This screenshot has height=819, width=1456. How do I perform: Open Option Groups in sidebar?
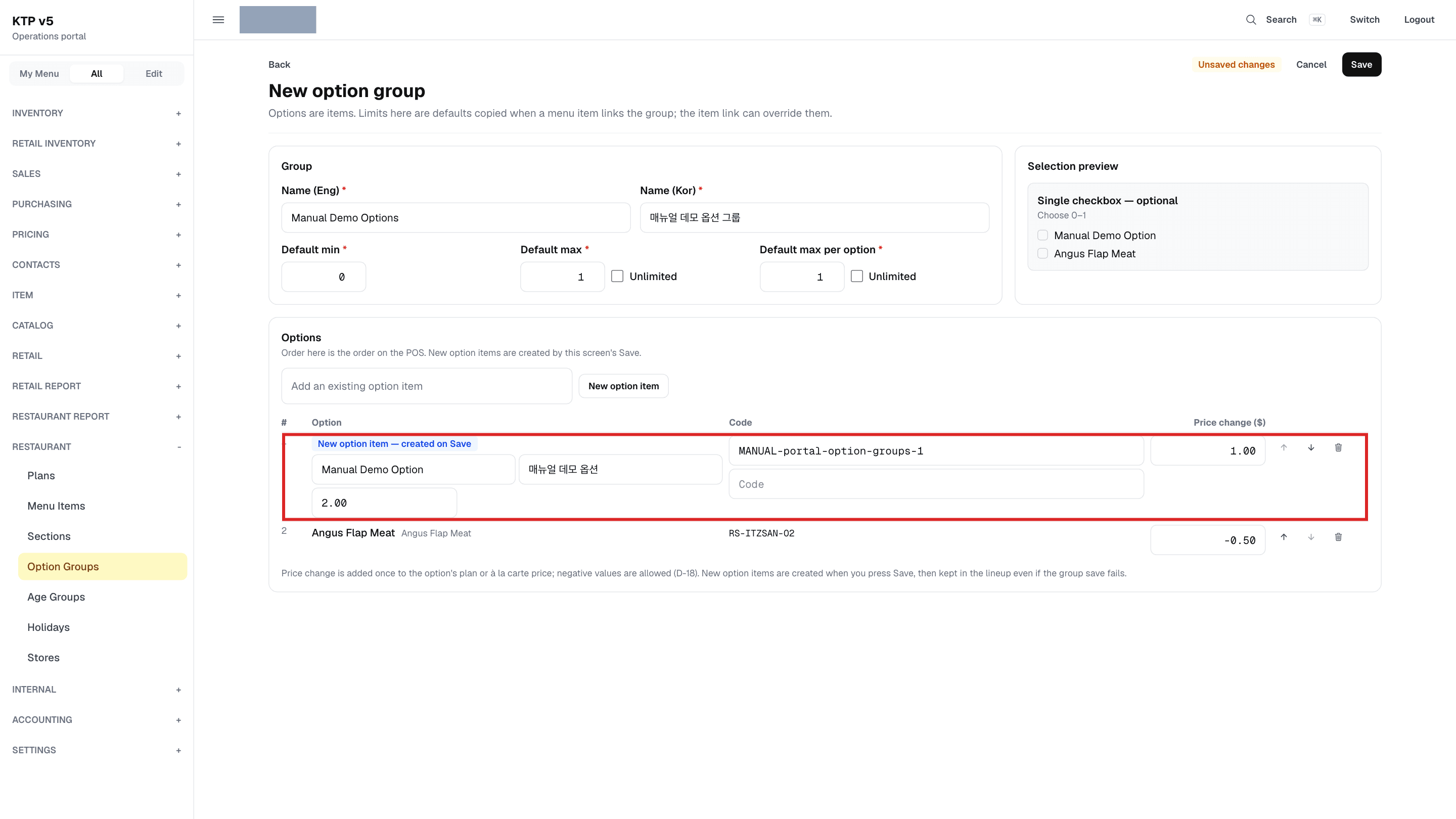(x=102, y=566)
